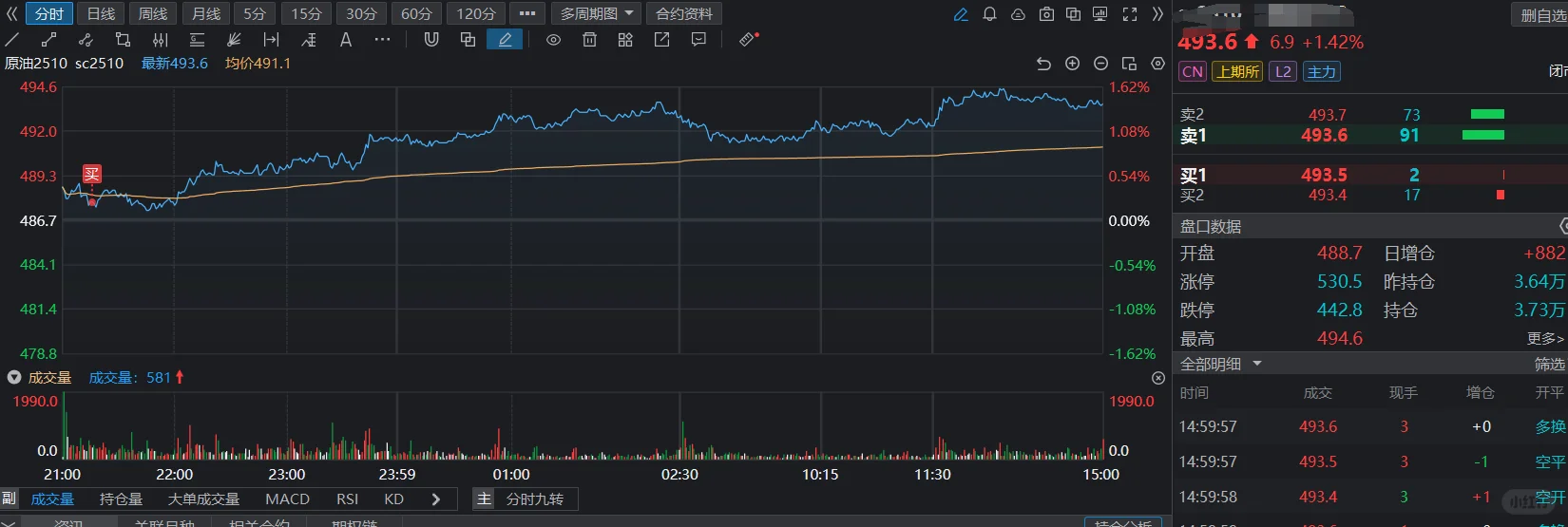Expand right side with double-chevron icon
Viewport: 1568px width, 527px height.
[x=1157, y=14]
